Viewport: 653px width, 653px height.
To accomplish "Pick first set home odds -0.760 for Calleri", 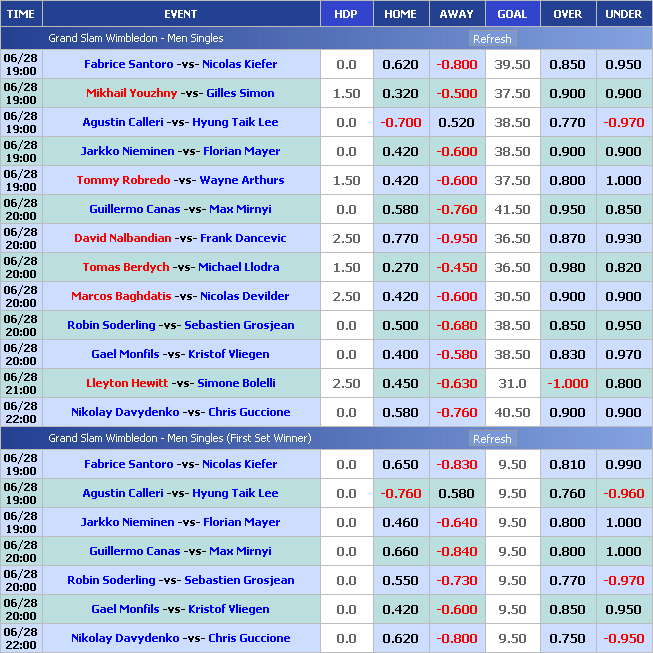I will coord(400,493).
